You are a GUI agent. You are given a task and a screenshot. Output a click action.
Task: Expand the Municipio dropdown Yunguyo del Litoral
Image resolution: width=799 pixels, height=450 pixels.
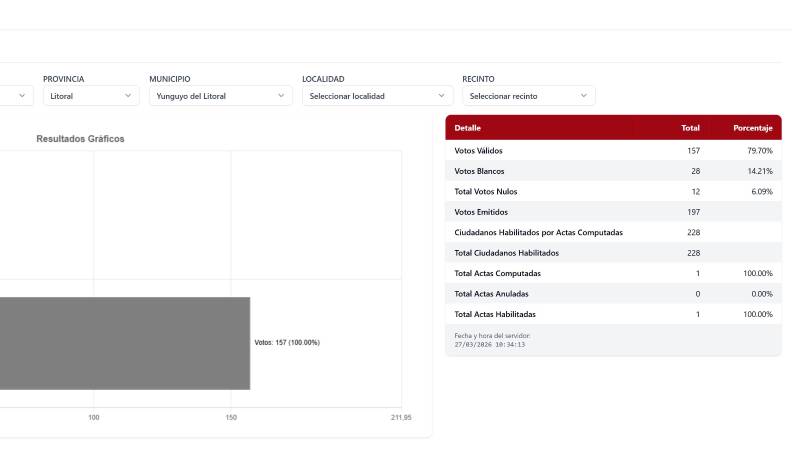pyautogui.click(x=221, y=96)
